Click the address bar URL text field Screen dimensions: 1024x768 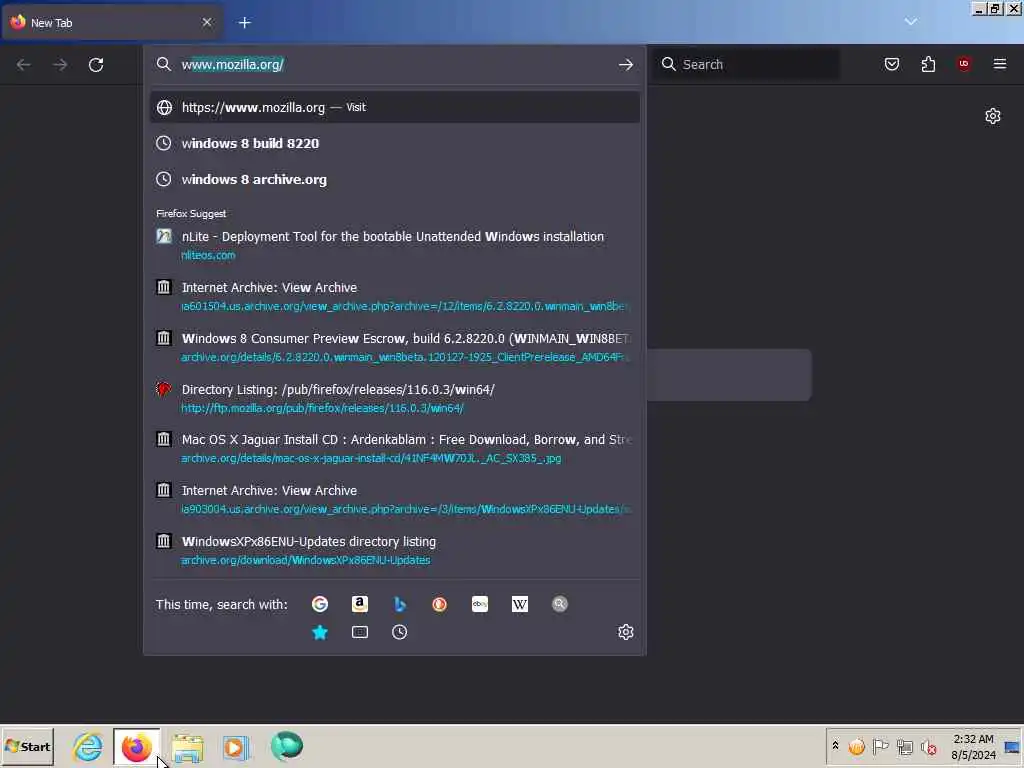[x=396, y=64]
